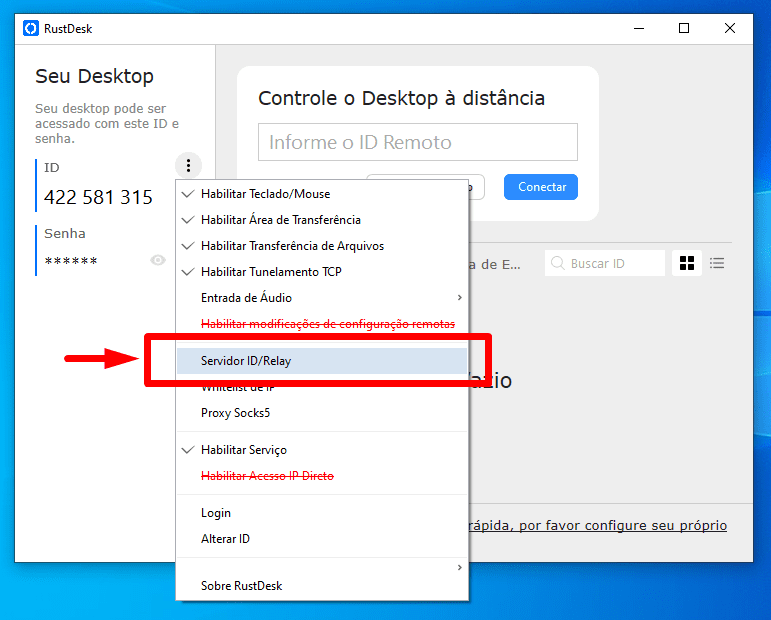Switch to grid view icon
Viewport: 771px width, 620px height.
coord(687,263)
